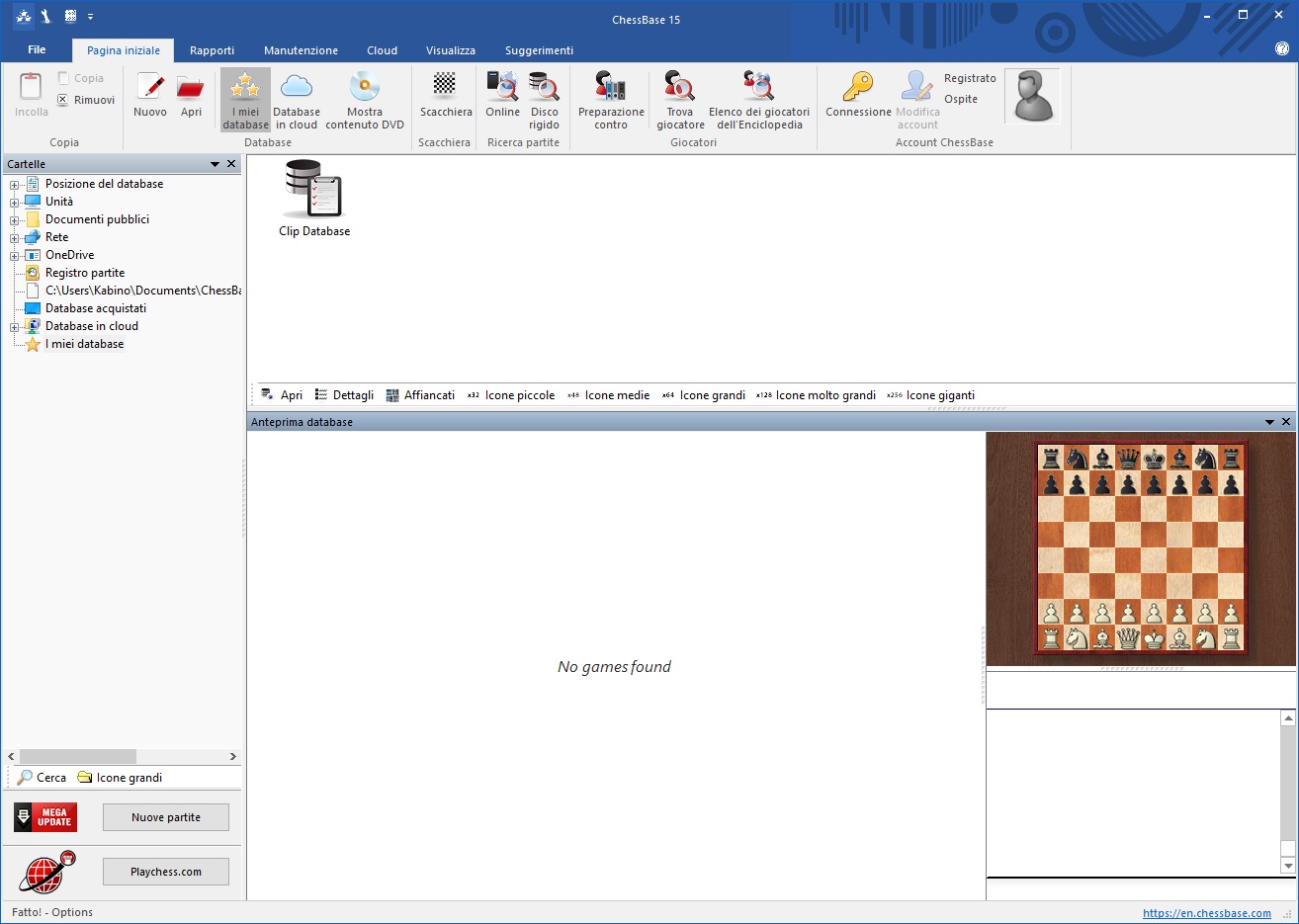Click the Playchess.com button

(166, 872)
